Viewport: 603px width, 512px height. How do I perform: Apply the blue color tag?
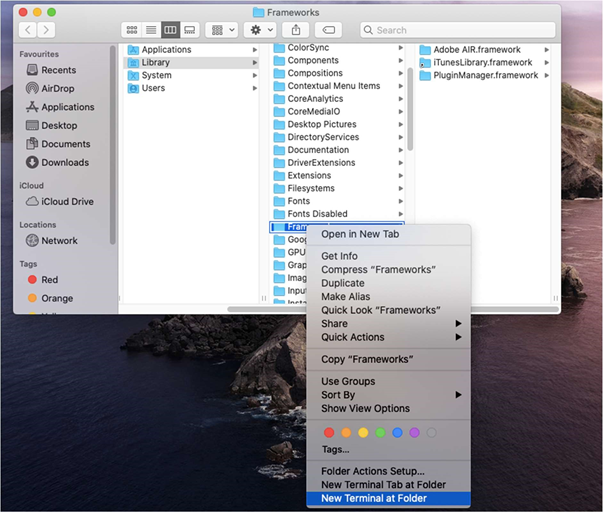(x=397, y=433)
